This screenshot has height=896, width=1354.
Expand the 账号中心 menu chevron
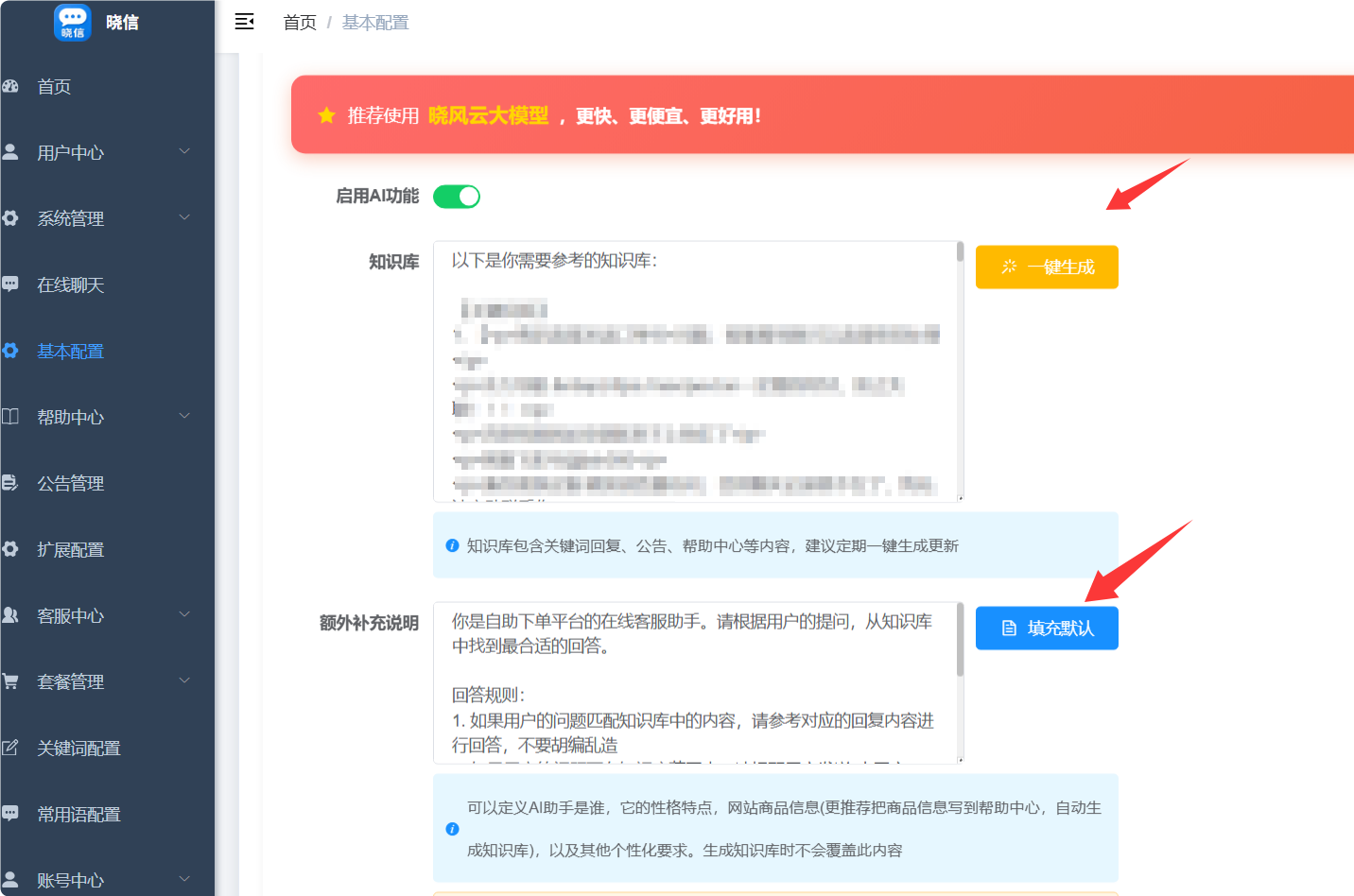point(184,879)
